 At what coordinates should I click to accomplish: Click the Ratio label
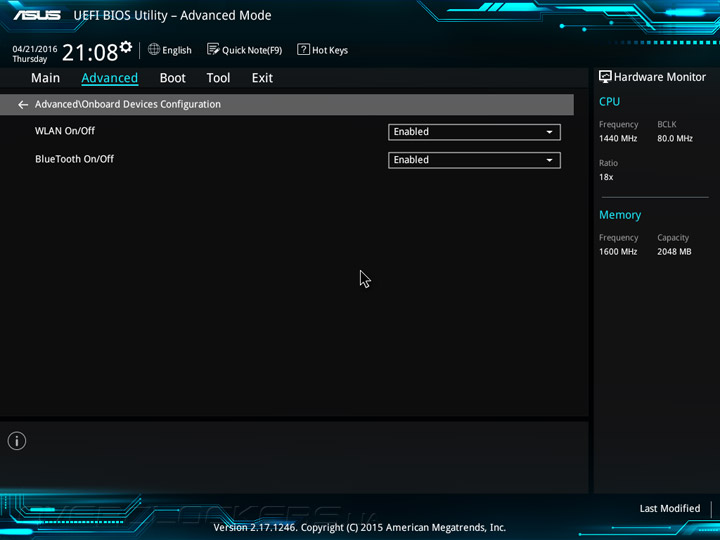tap(608, 163)
